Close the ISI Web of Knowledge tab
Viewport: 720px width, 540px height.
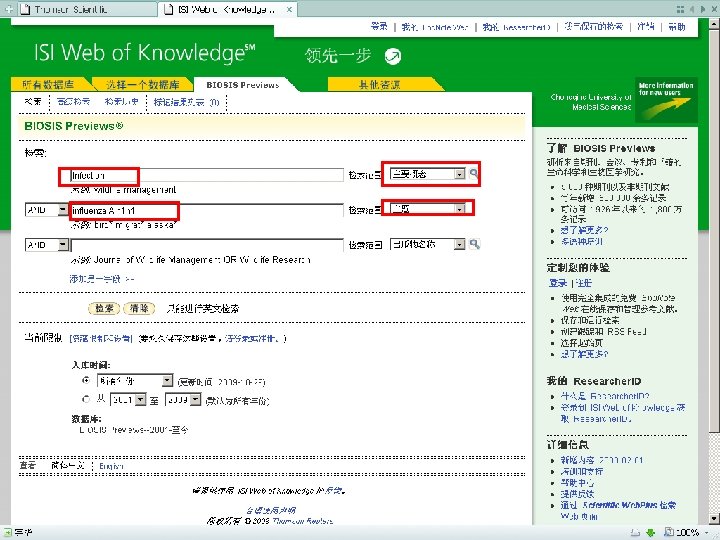tap(289, 9)
